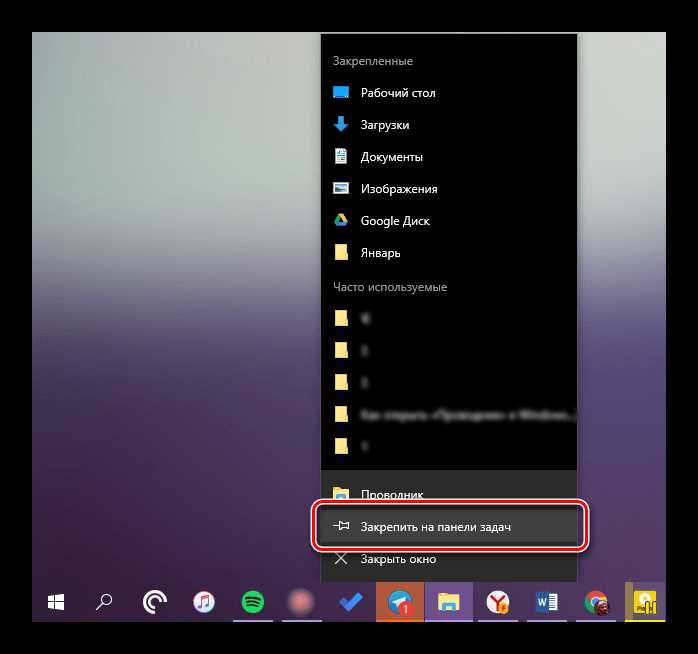
Task: Click the Google Drive triangle icon
Action: [x=341, y=220]
